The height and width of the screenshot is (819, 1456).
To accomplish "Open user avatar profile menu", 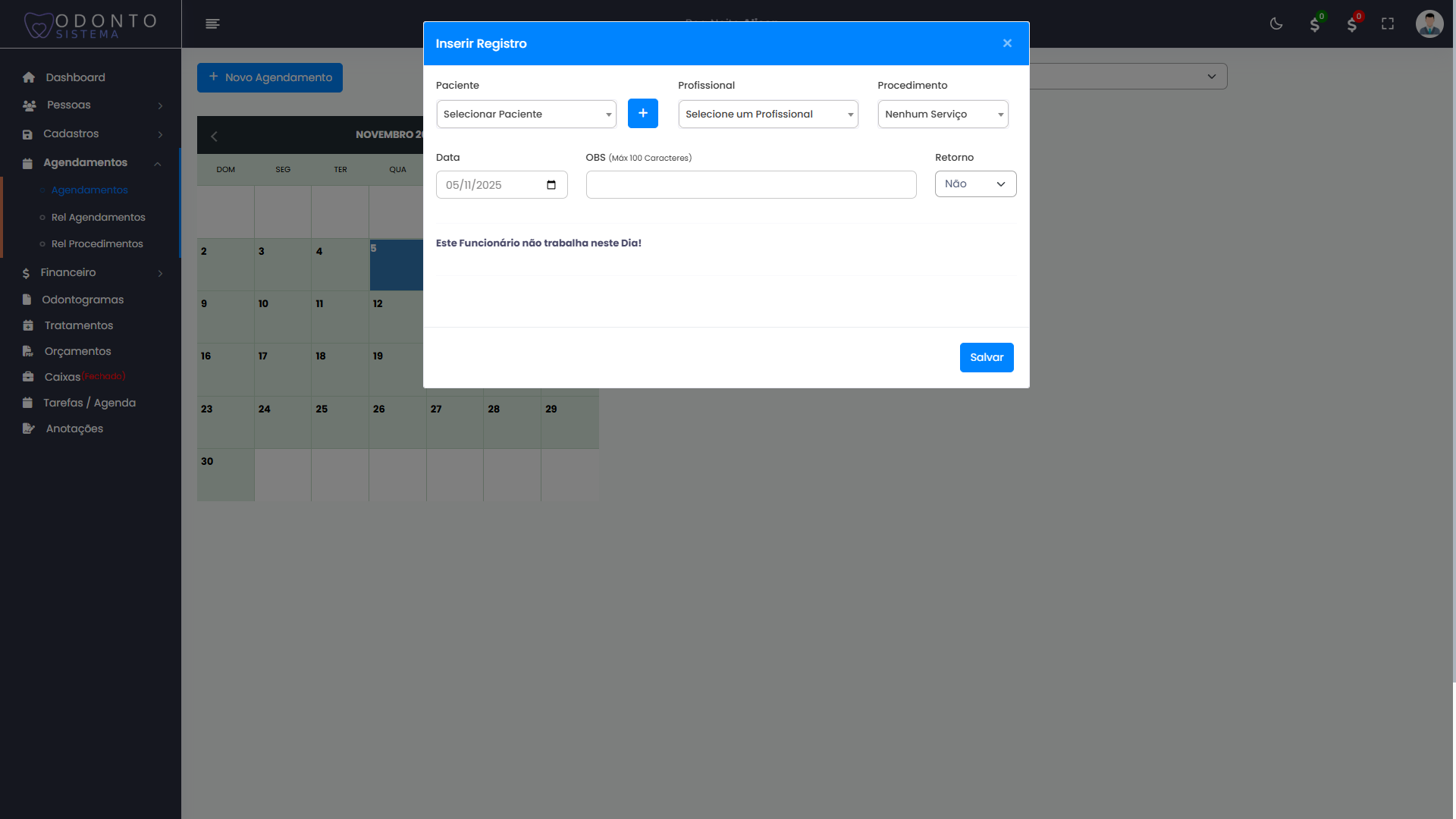I will click(1429, 24).
